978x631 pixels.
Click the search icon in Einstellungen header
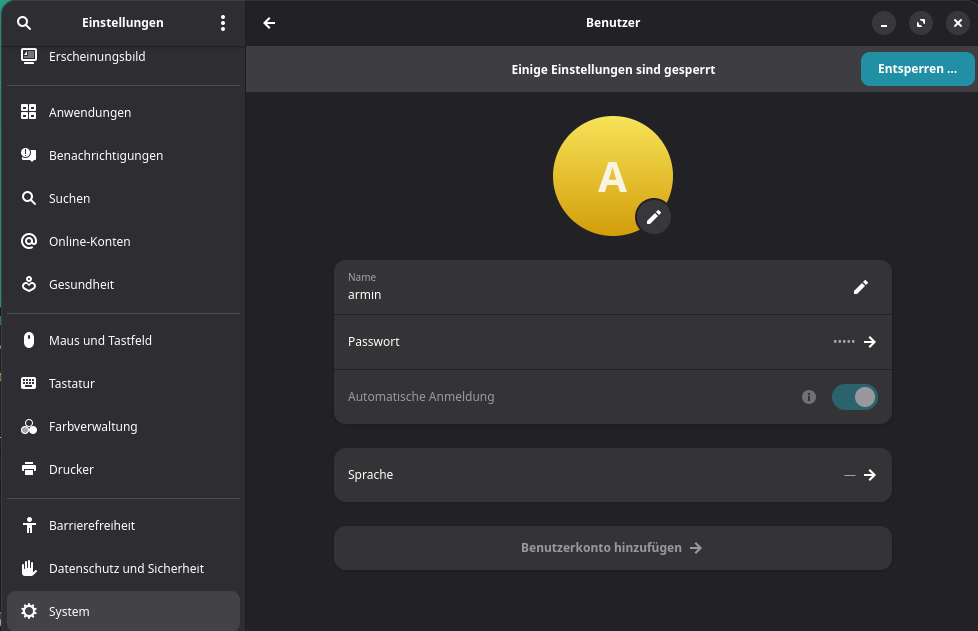24,23
